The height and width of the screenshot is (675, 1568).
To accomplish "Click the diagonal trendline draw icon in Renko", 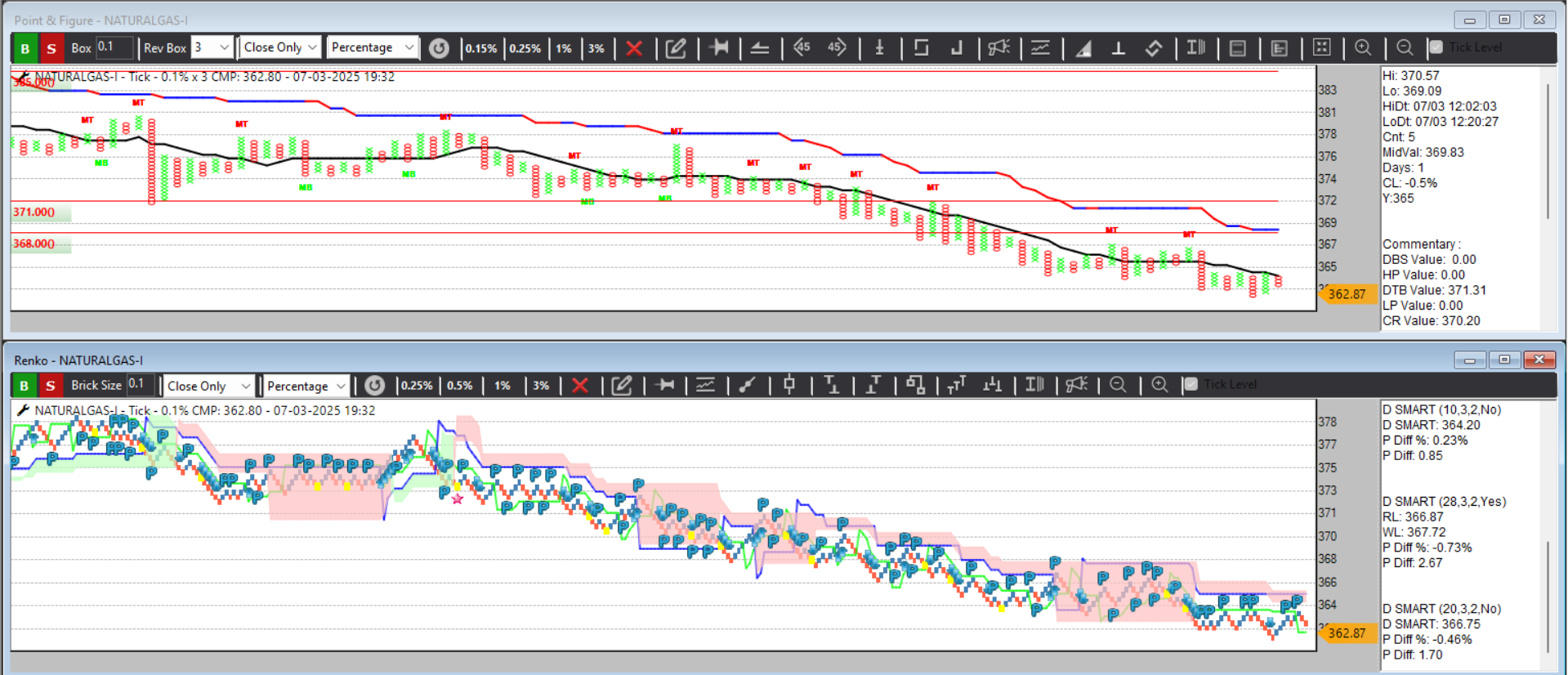I will (x=747, y=385).
